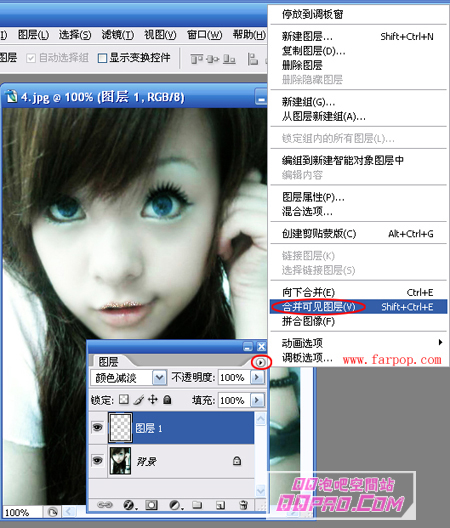Create new adjustment layer icon
This screenshot has height=528, width=450.
tap(175, 505)
